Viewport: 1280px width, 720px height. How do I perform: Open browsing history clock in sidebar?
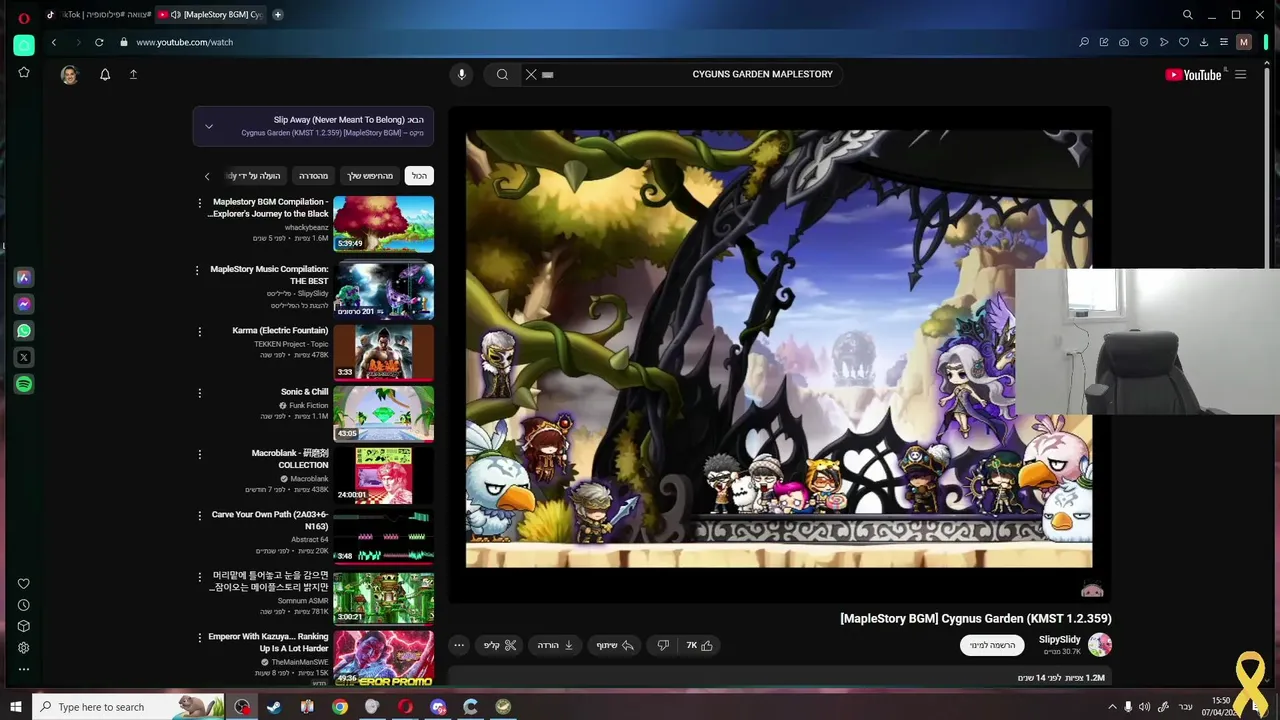tap(24, 605)
